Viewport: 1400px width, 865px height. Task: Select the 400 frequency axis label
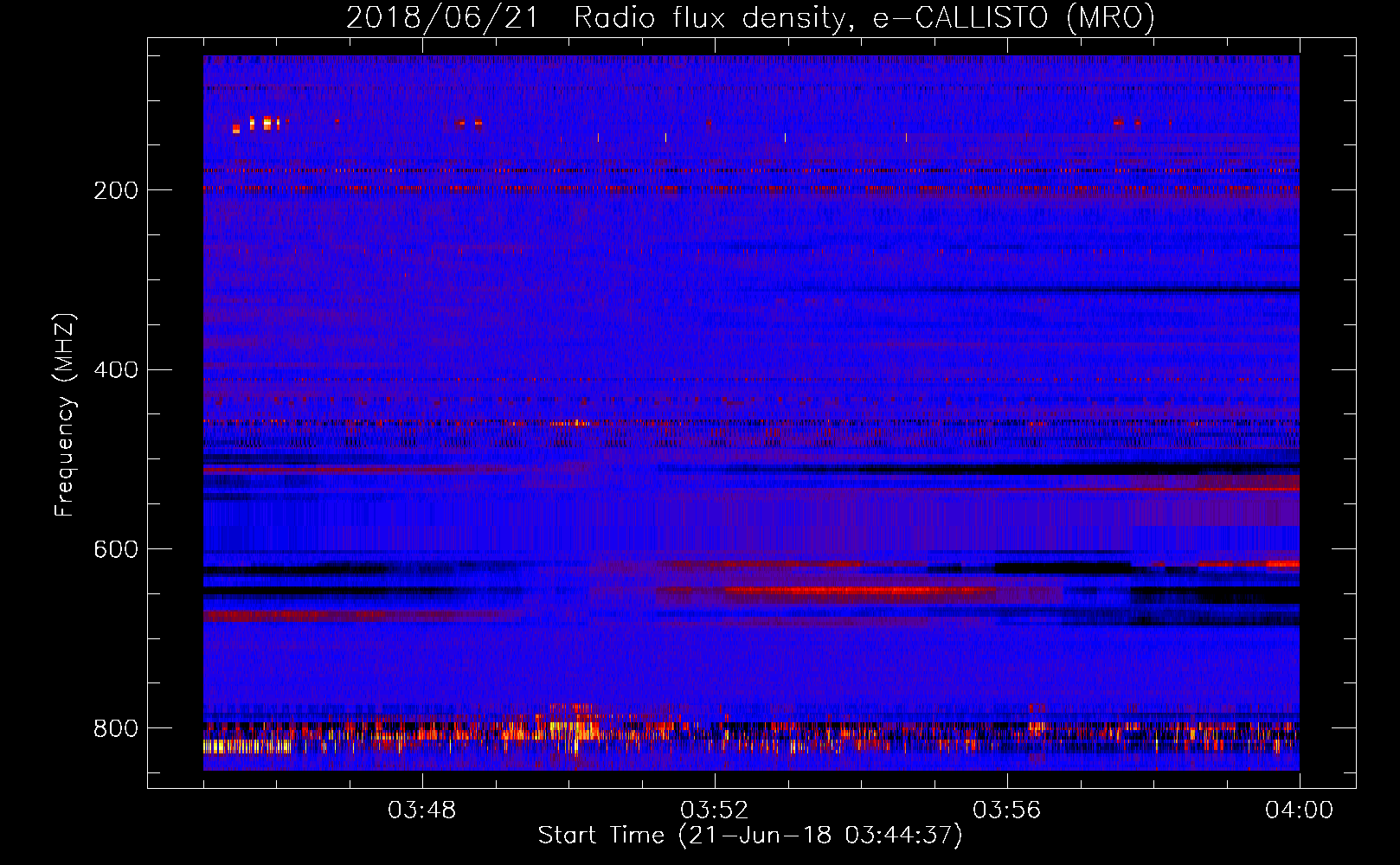click(115, 370)
